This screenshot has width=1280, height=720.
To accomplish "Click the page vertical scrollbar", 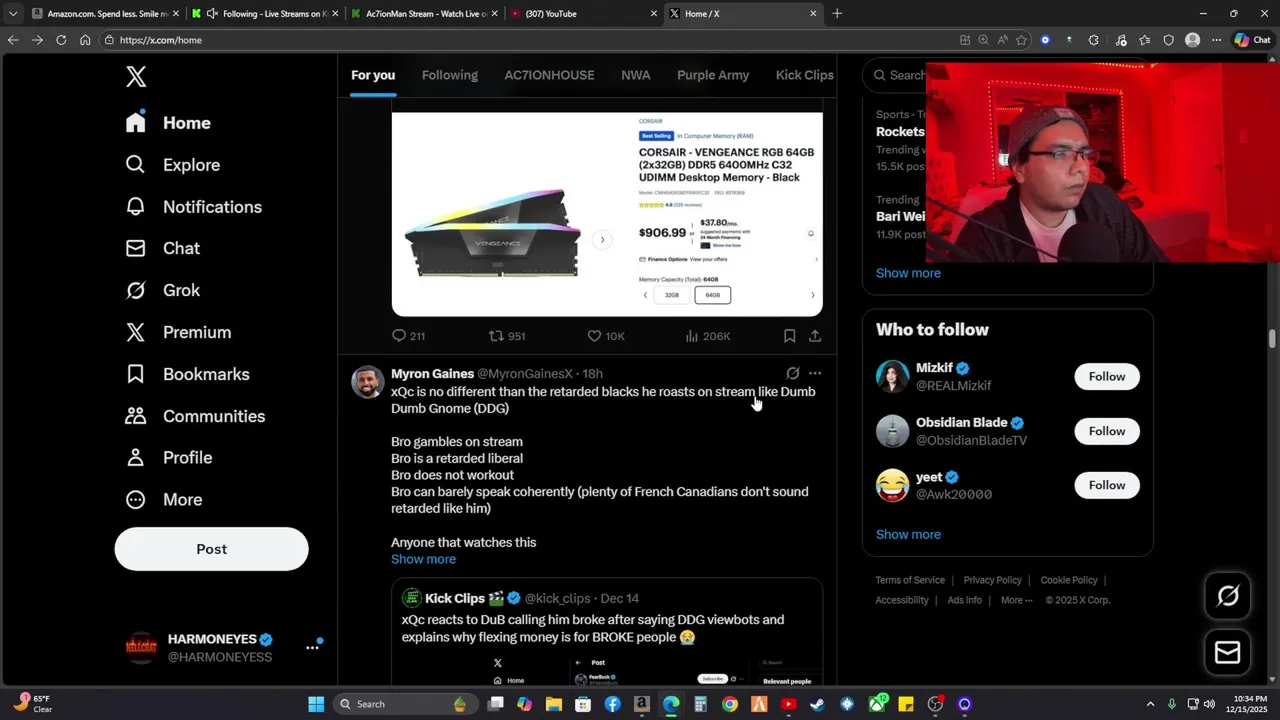I will (1272, 338).
